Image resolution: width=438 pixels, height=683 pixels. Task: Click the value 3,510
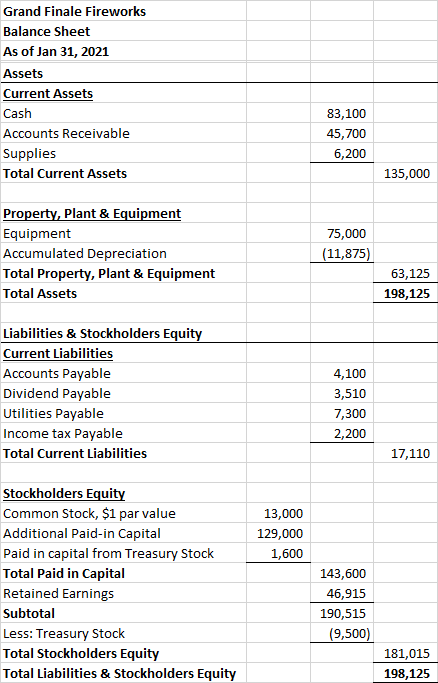point(350,393)
